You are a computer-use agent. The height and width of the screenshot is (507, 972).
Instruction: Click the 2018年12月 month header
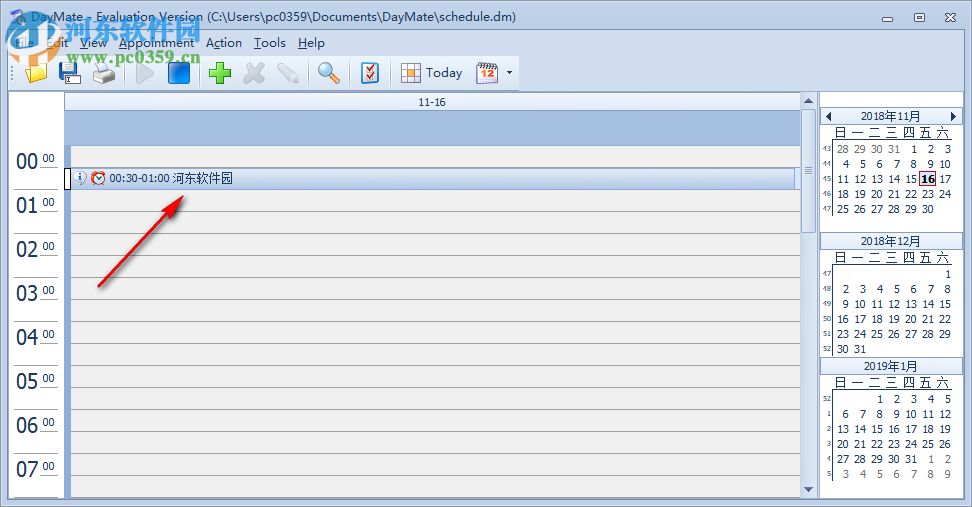pyautogui.click(x=890, y=241)
